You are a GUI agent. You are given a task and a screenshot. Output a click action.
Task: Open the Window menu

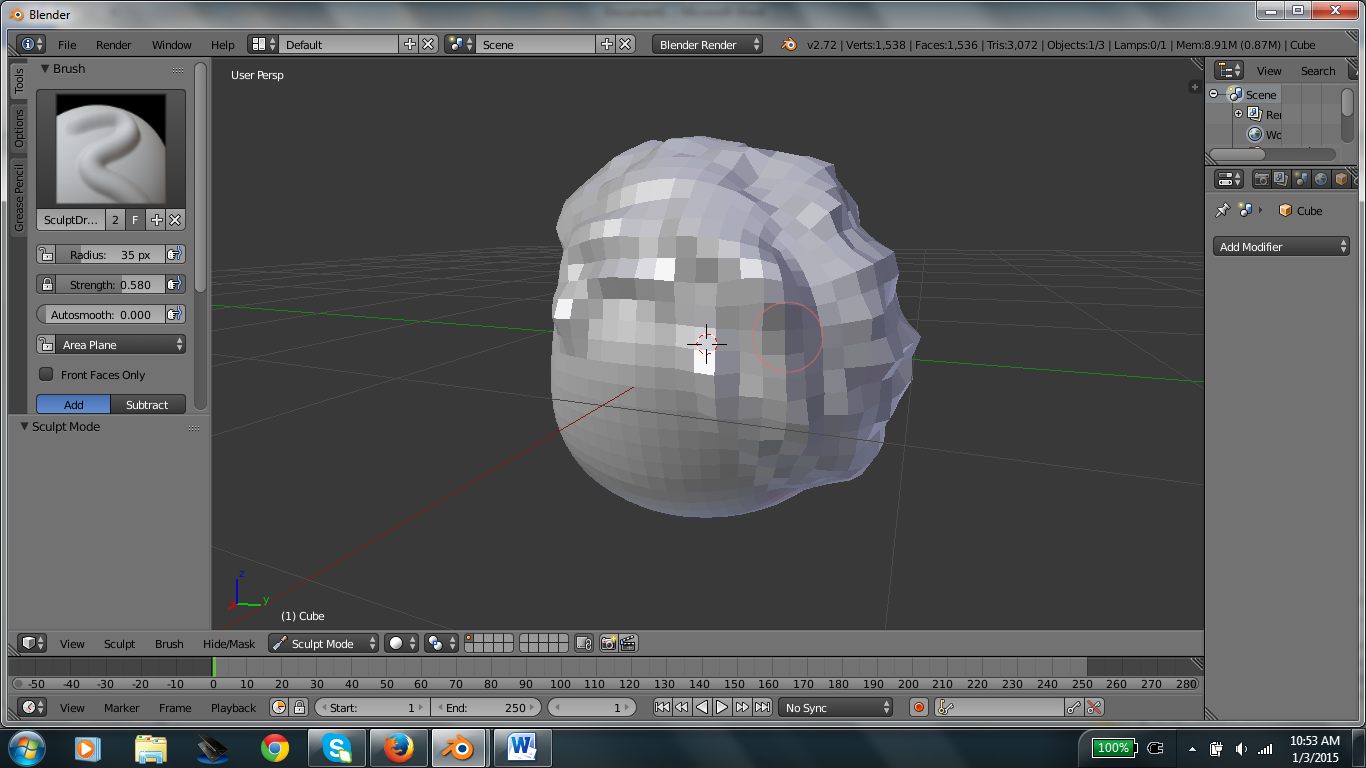pos(172,45)
